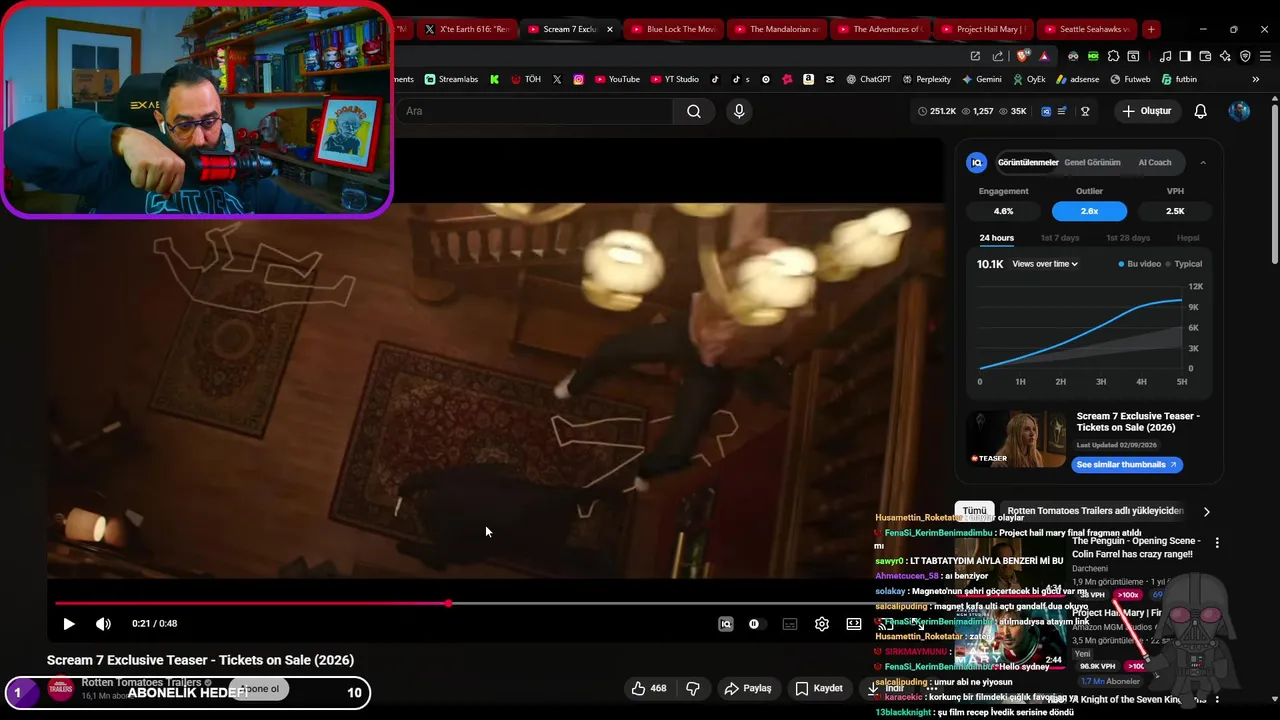The width and height of the screenshot is (1280, 720).
Task: Open the Oluştur create menu
Action: point(1146,111)
